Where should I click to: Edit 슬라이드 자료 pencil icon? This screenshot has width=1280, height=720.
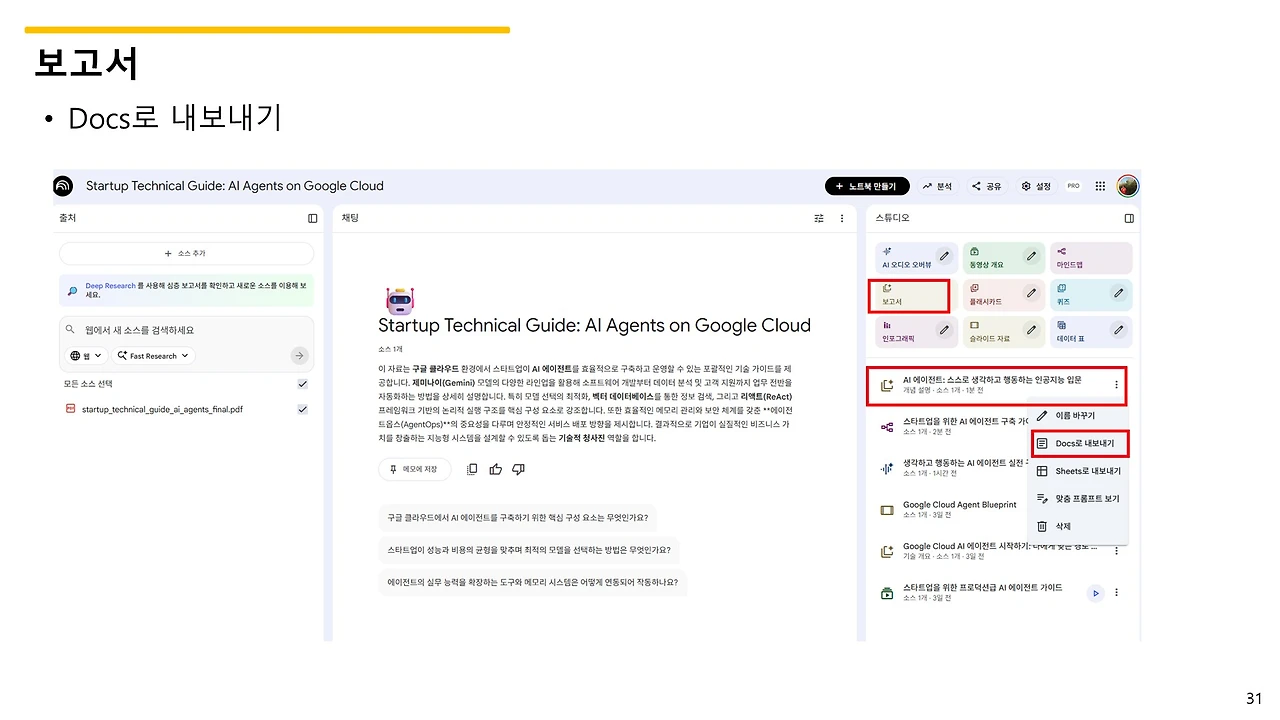[x=1031, y=332]
